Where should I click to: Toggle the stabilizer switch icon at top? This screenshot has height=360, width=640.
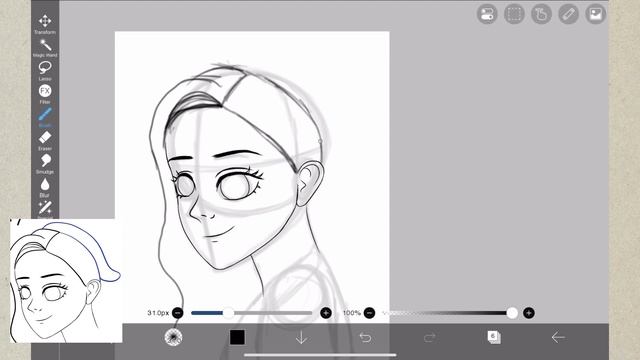click(487, 14)
